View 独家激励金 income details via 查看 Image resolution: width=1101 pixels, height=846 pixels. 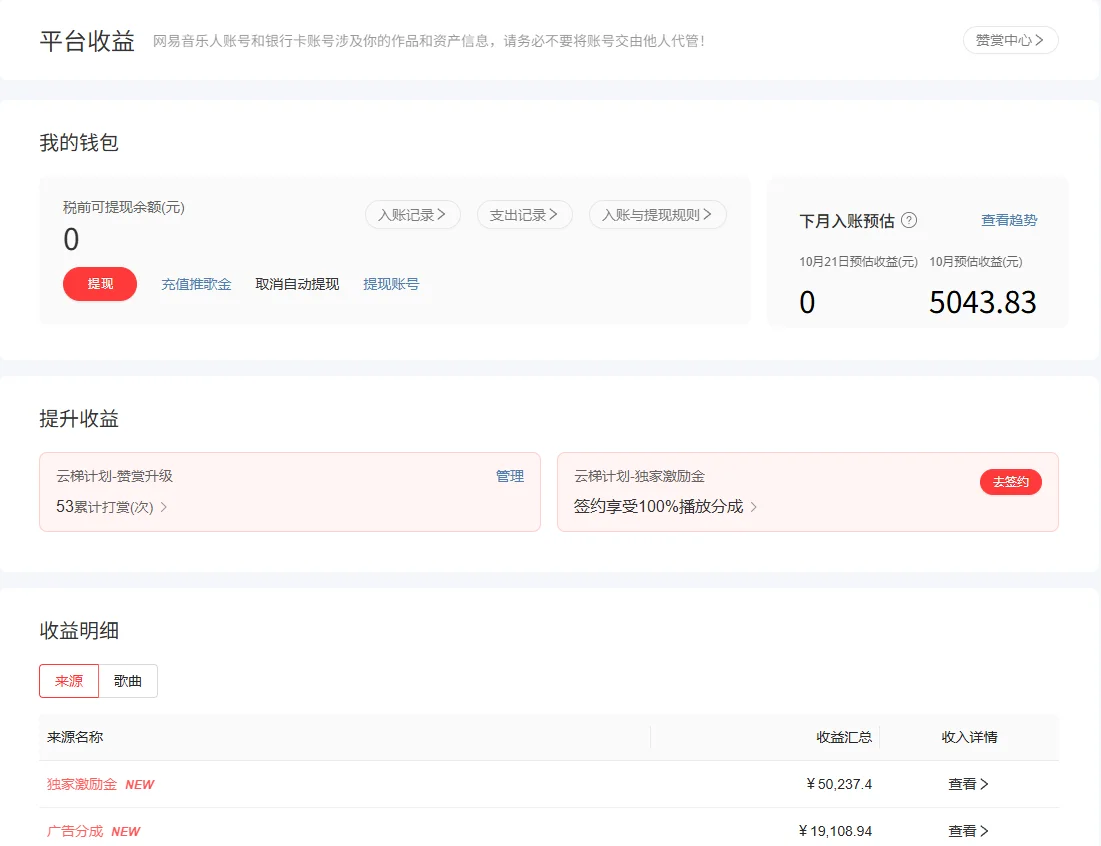click(x=967, y=784)
